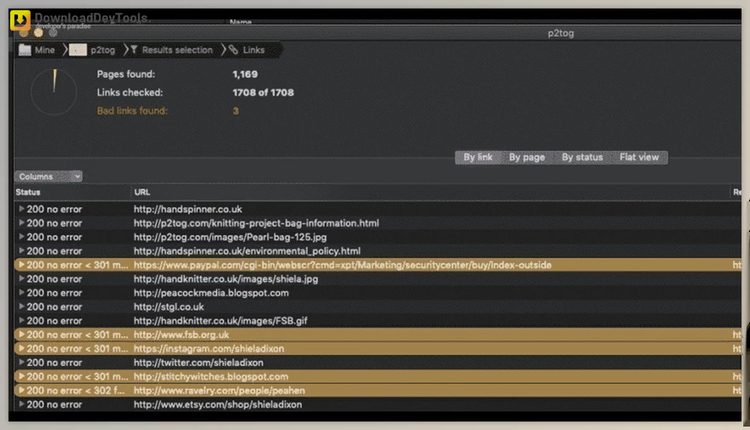Click the p2tog site thumbnail icon

pyautogui.click(x=77, y=50)
